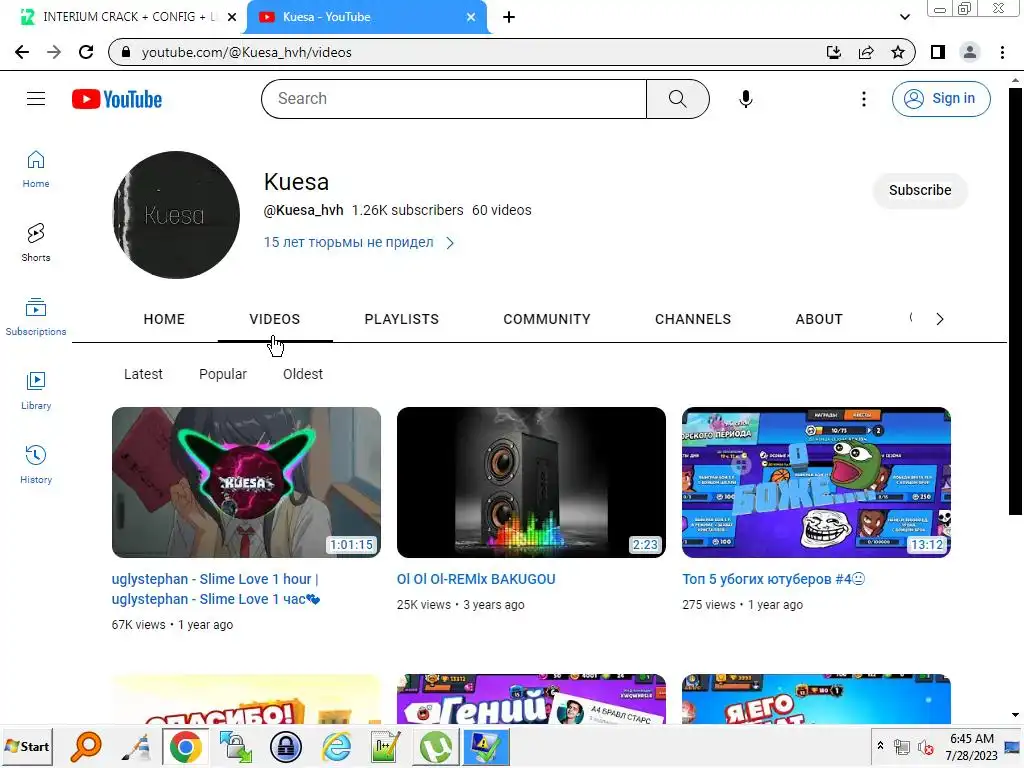1024x768 pixels.
Task: Open 'uglystephan - Slime Love 1 hour' video title
Action: 216,589
